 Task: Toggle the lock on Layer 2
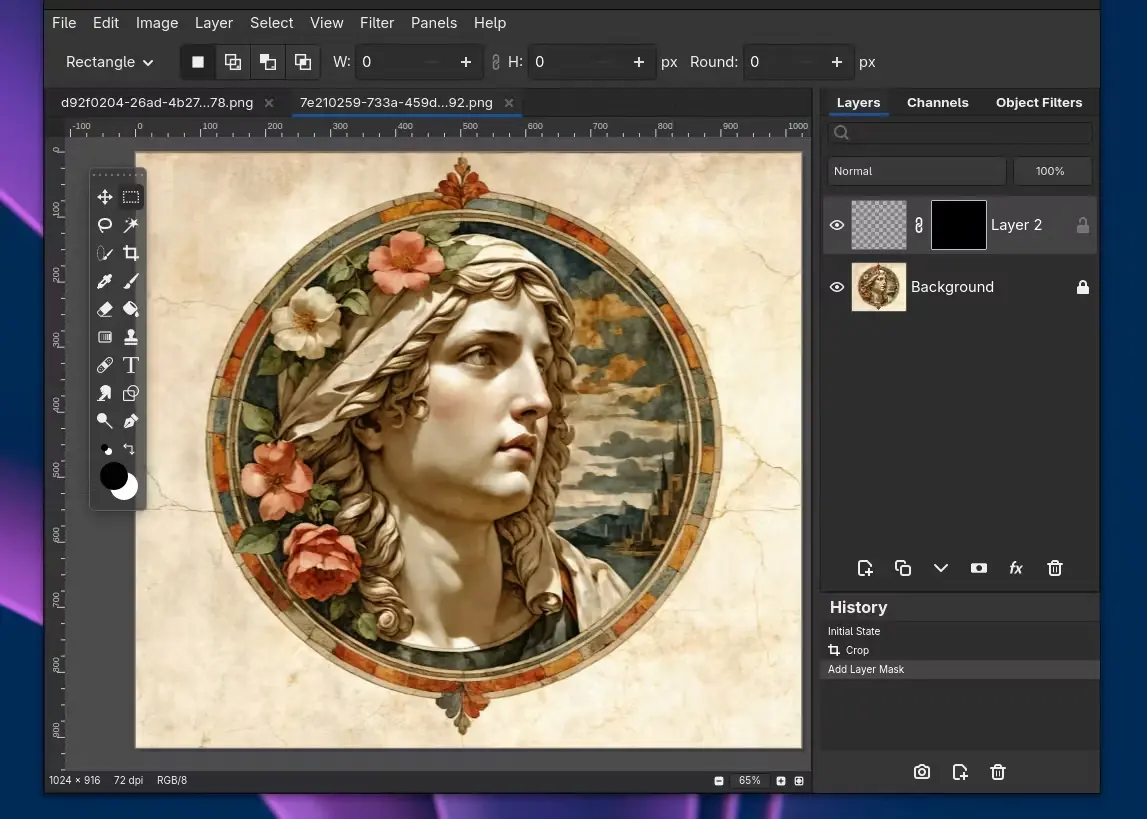click(x=1082, y=226)
